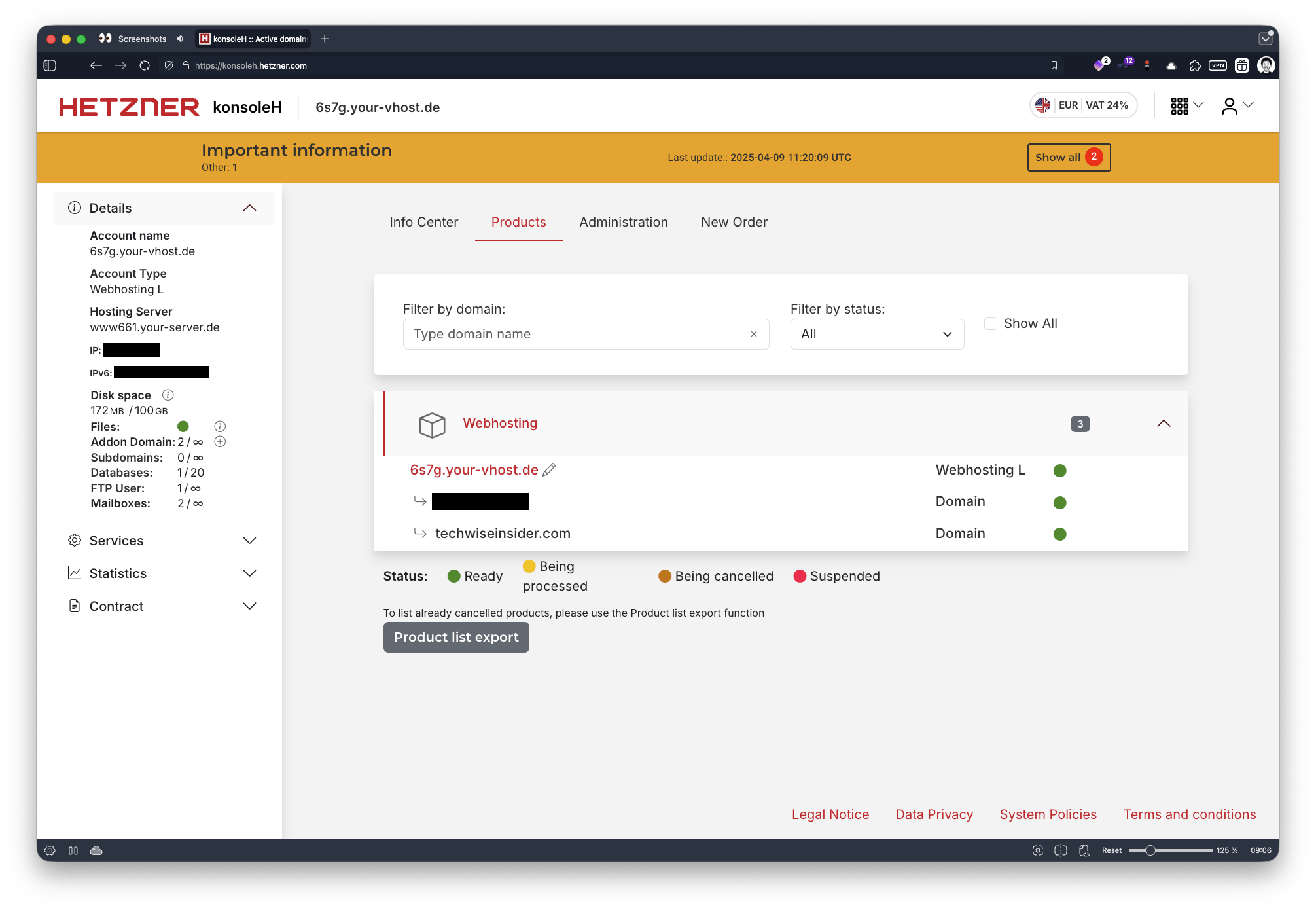The height and width of the screenshot is (910, 1316).
Task: Enable the Show All checkbox
Action: [x=991, y=323]
